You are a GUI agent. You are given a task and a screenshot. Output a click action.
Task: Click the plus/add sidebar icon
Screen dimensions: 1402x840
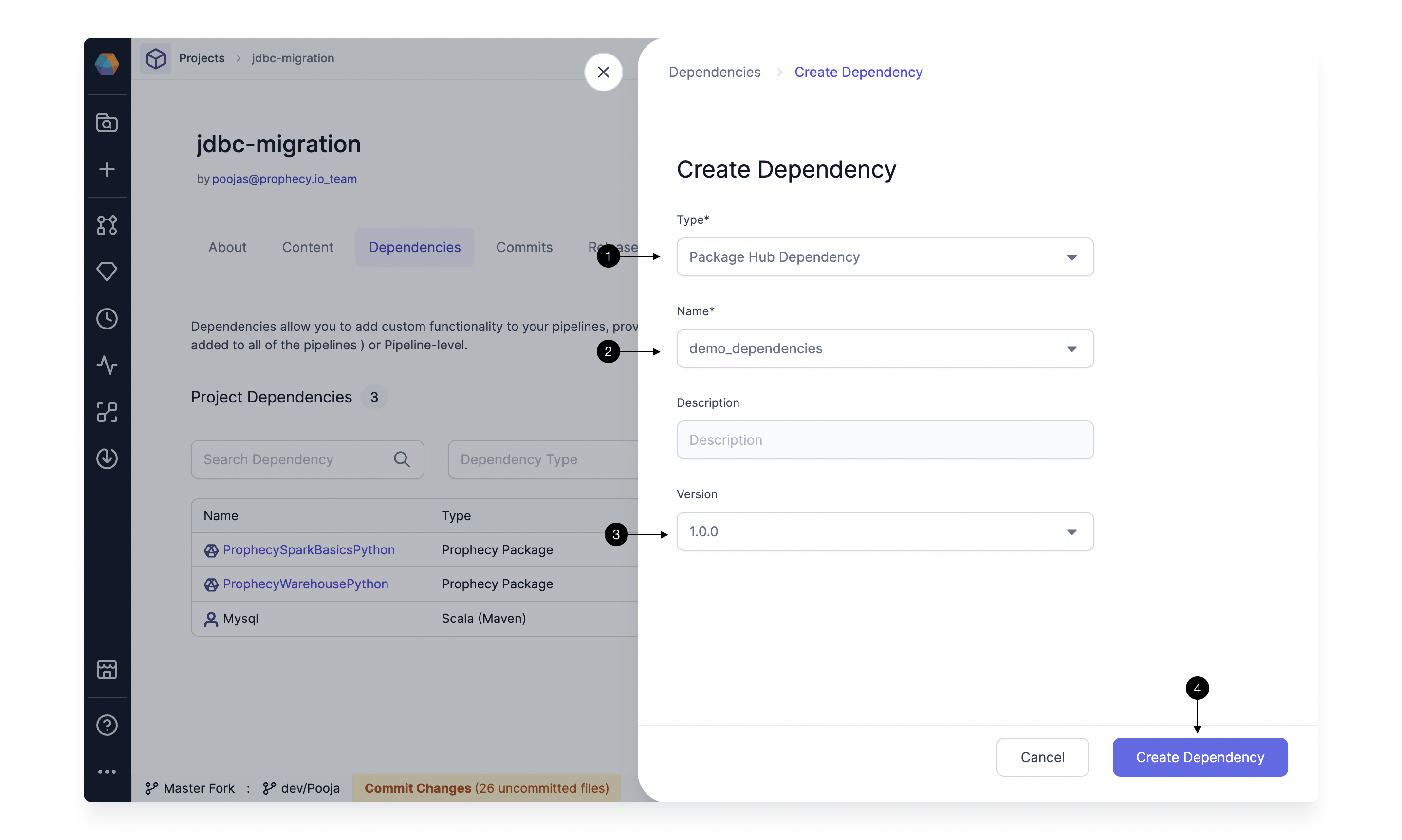[107, 169]
